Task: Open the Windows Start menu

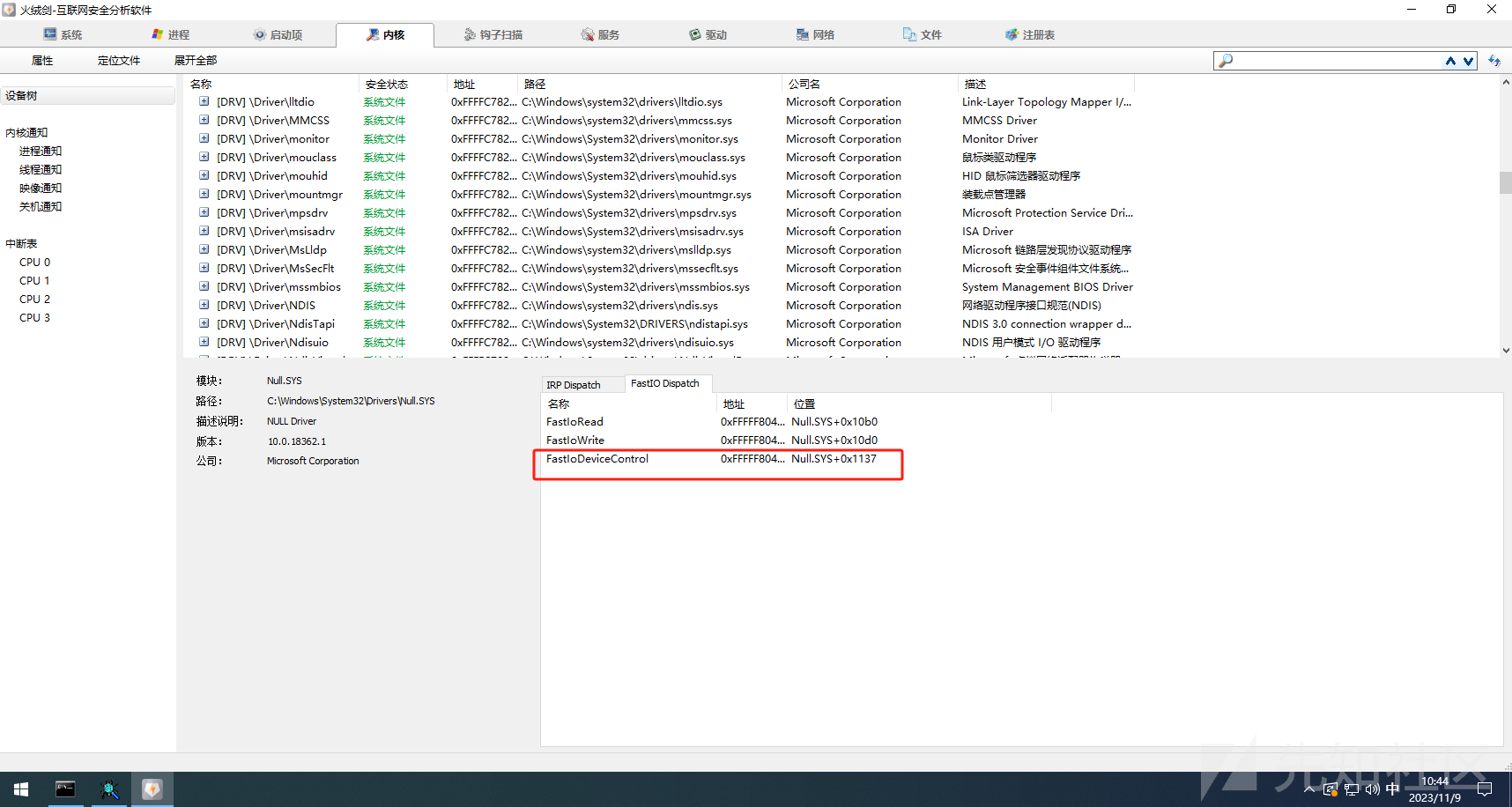Action: (x=21, y=789)
